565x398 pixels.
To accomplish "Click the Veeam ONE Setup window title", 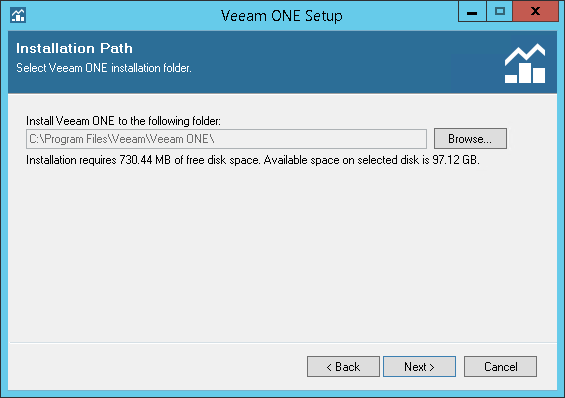I will click(282, 16).
